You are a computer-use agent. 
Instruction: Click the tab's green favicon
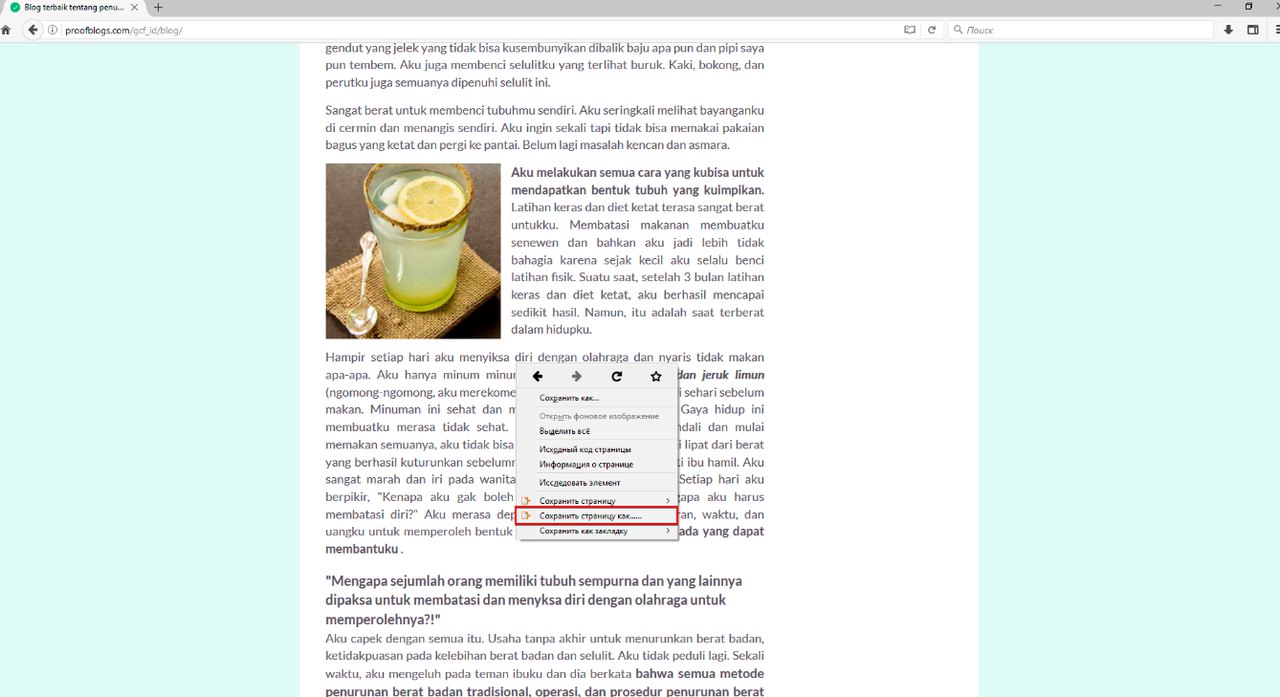pos(15,7)
